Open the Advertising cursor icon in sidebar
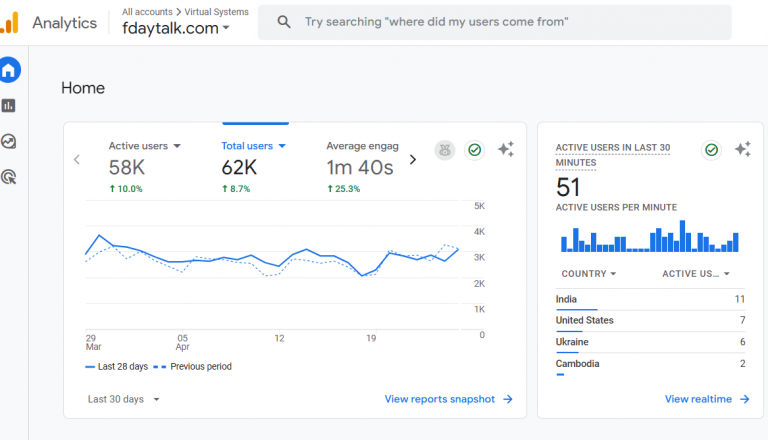This screenshot has width=768, height=440. tap(8, 176)
